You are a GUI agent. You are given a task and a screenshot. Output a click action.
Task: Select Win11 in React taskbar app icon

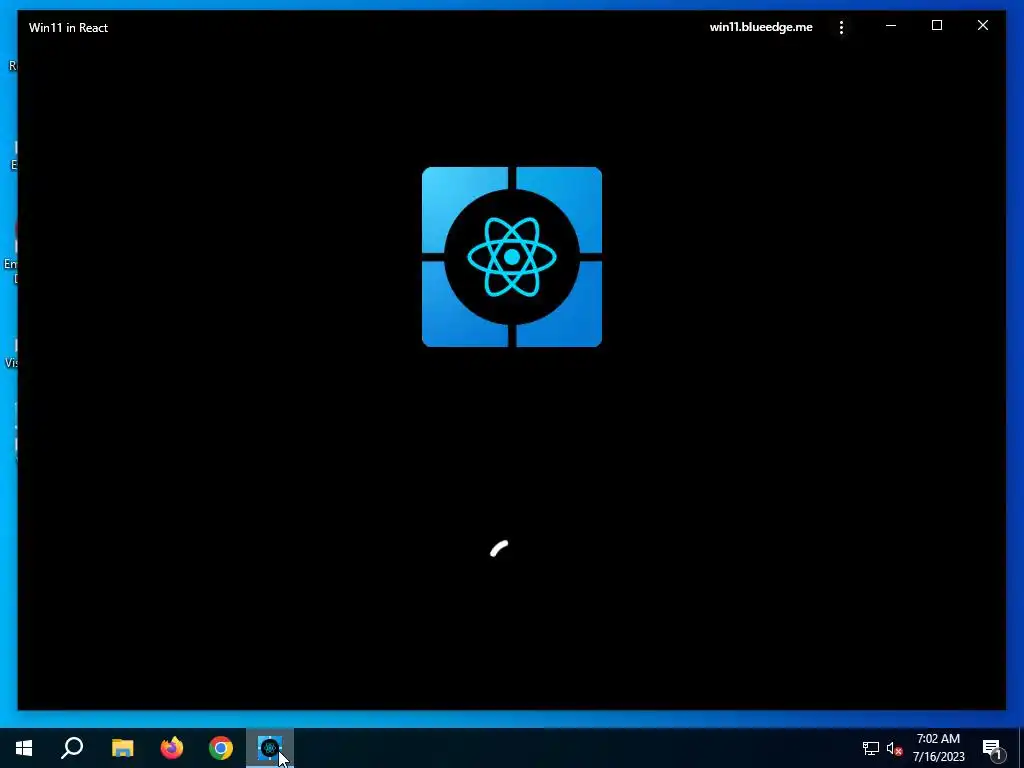[270, 748]
